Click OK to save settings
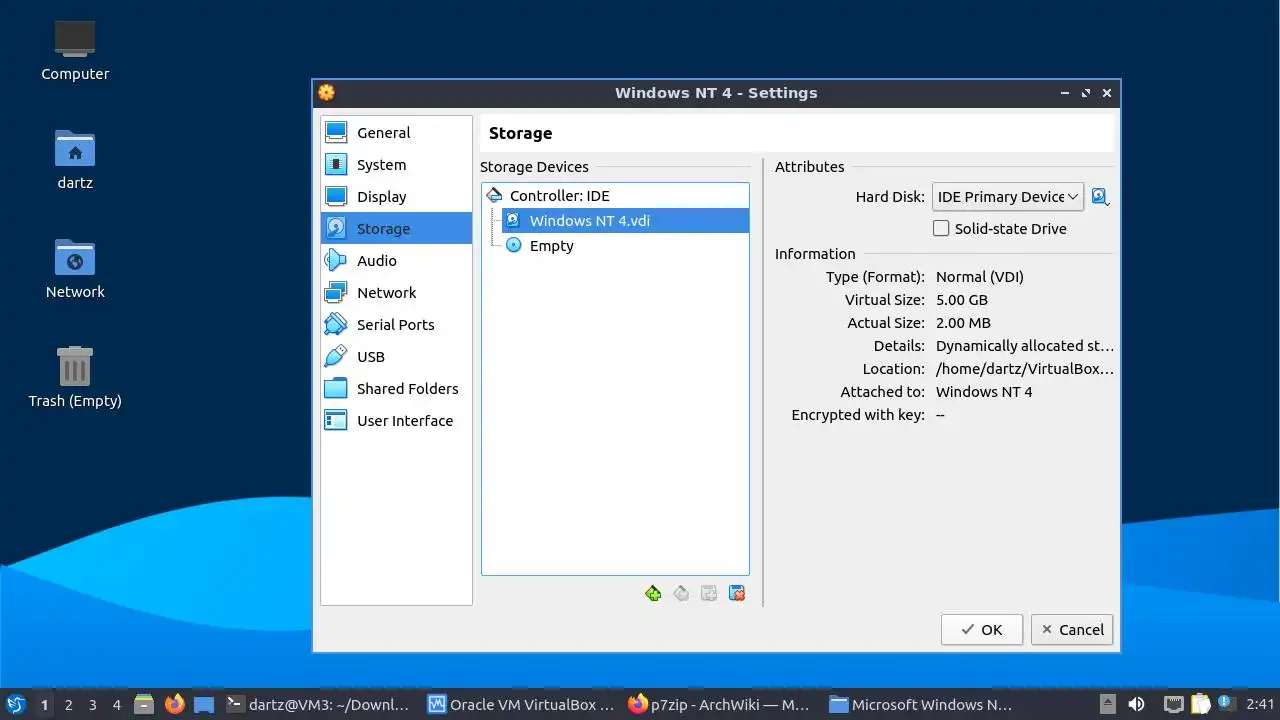1280x720 pixels. (x=981, y=629)
